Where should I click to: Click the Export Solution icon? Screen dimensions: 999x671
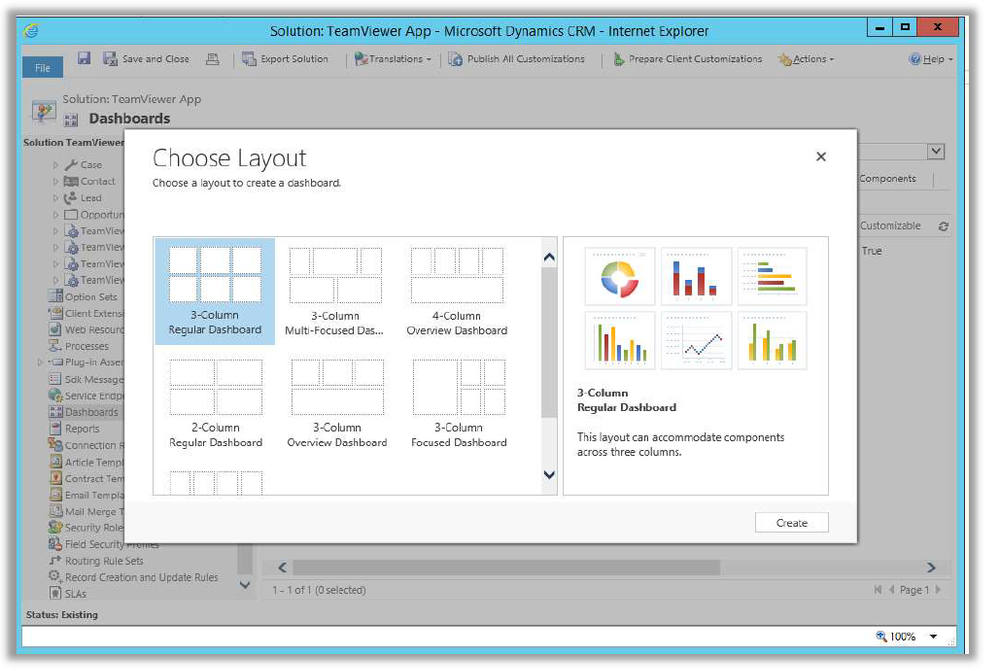[250, 59]
